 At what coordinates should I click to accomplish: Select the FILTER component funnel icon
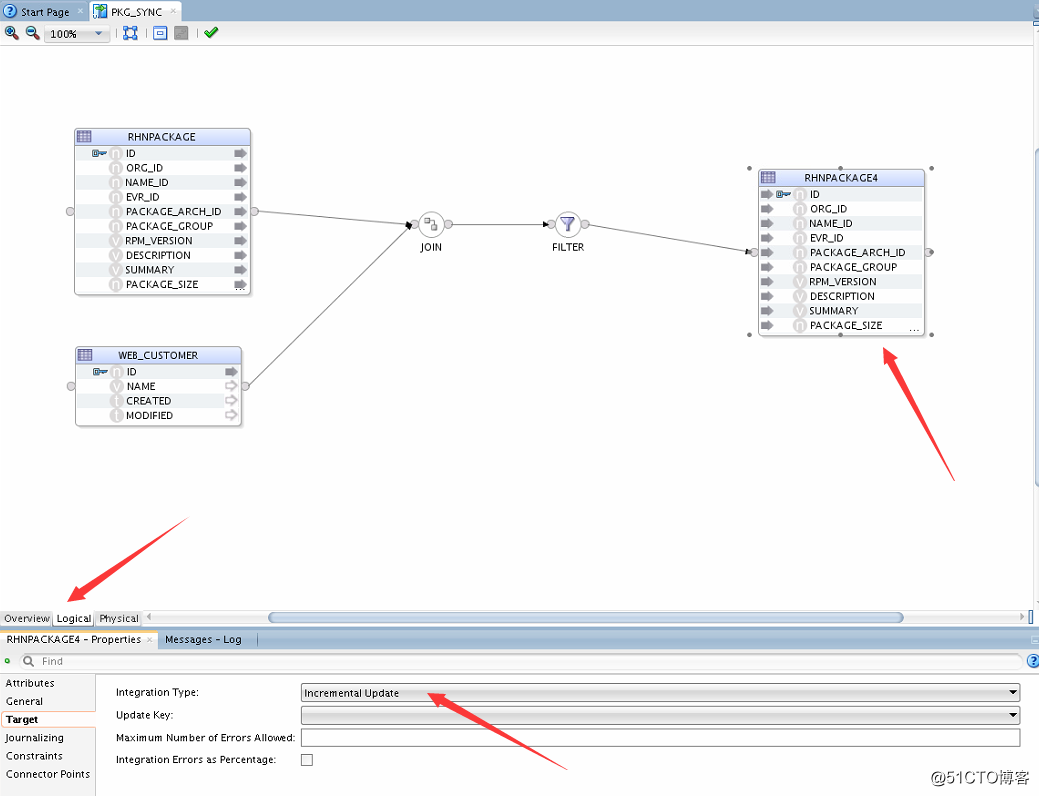568,225
